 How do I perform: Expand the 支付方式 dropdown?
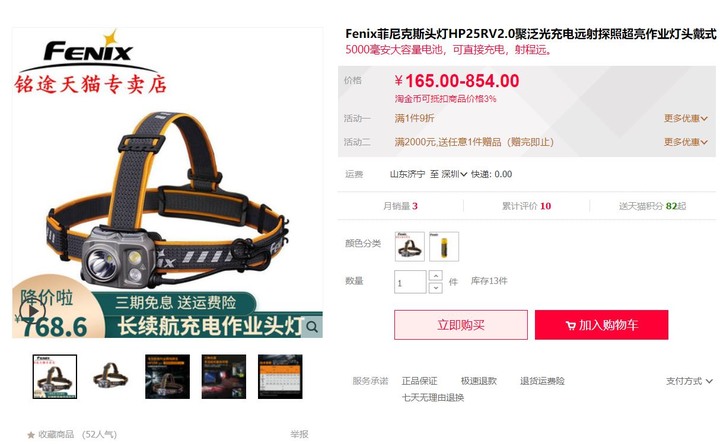689,381
